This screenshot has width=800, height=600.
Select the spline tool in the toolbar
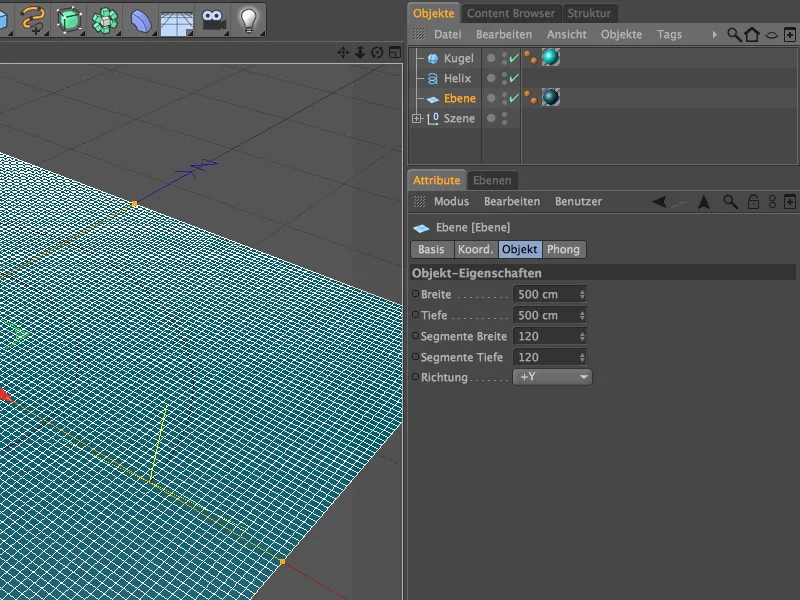coord(33,20)
